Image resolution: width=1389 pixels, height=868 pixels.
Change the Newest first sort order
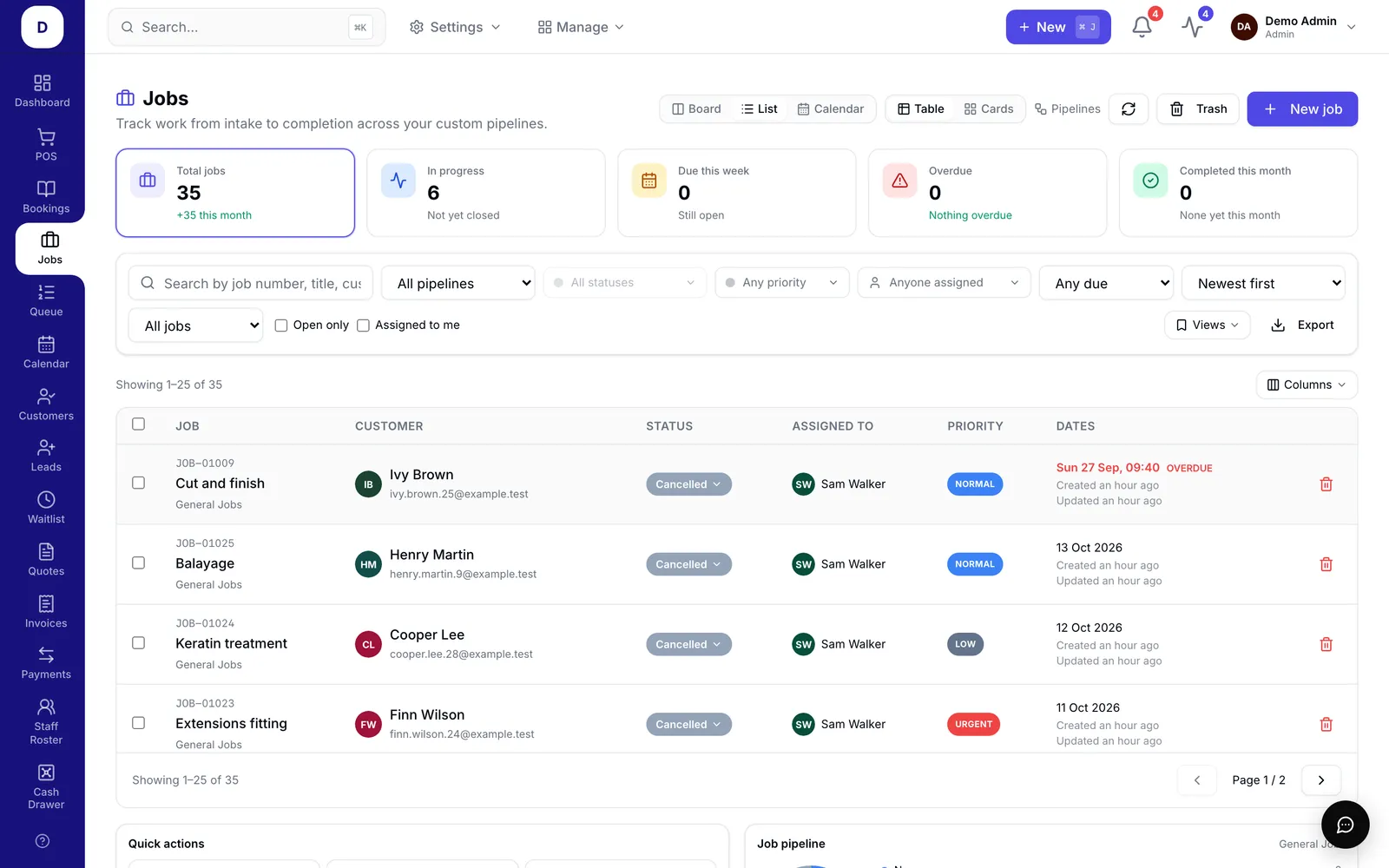(x=1263, y=283)
